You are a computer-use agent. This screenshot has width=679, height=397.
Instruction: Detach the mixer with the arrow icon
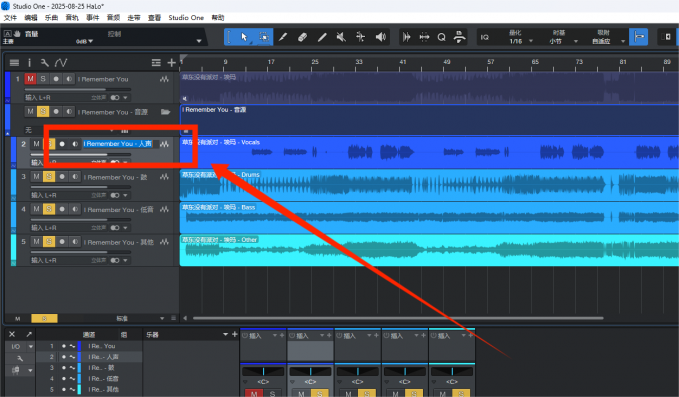point(29,334)
